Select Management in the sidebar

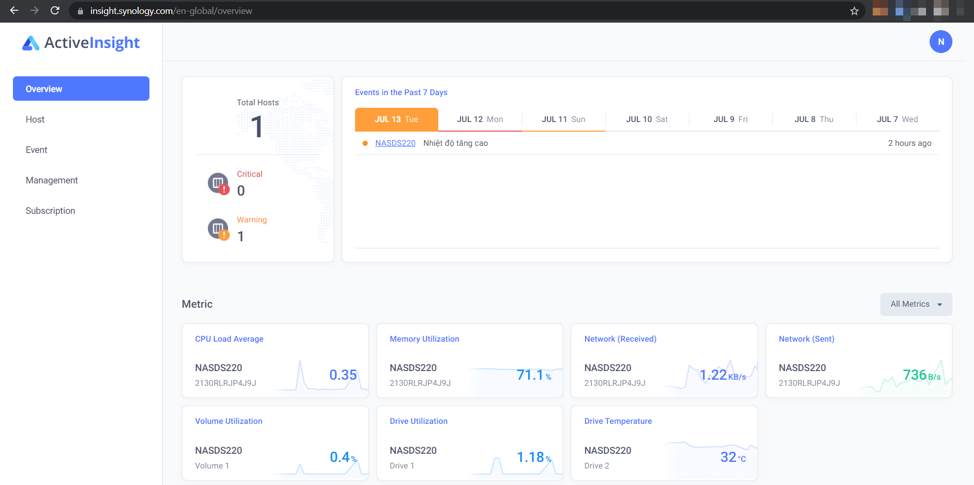[52, 180]
